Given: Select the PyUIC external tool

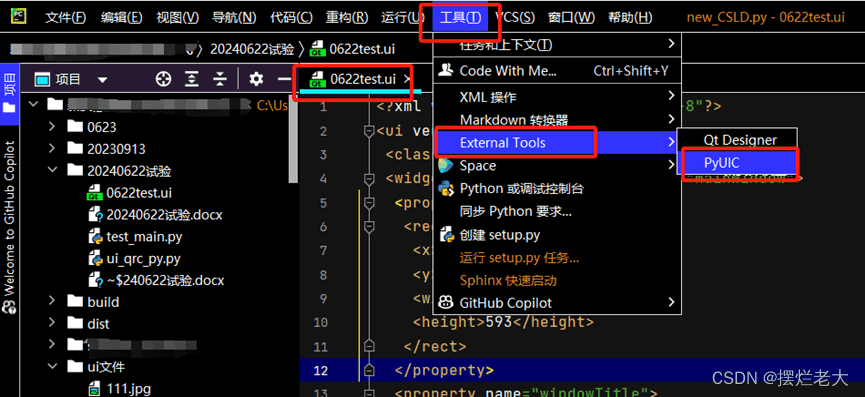Looking at the screenshot, I should 737,163.
